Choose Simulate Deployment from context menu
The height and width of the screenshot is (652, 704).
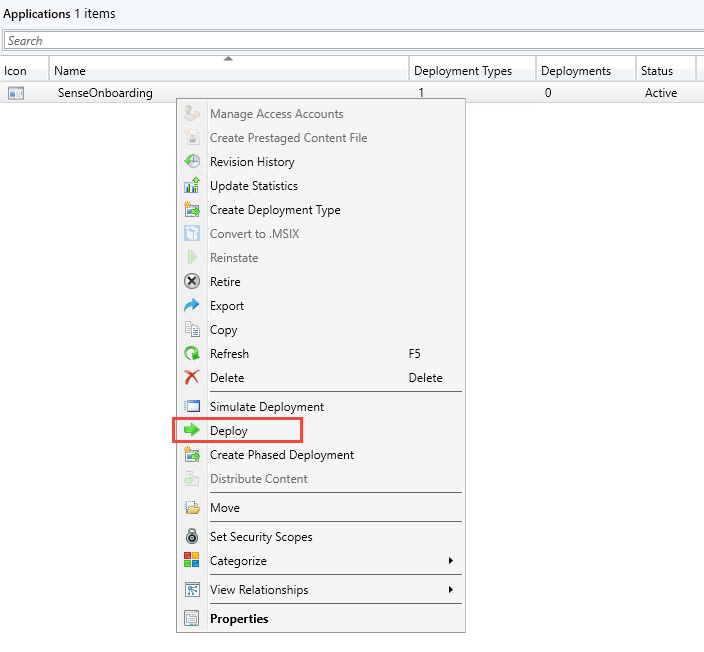[x=267, y=407]
